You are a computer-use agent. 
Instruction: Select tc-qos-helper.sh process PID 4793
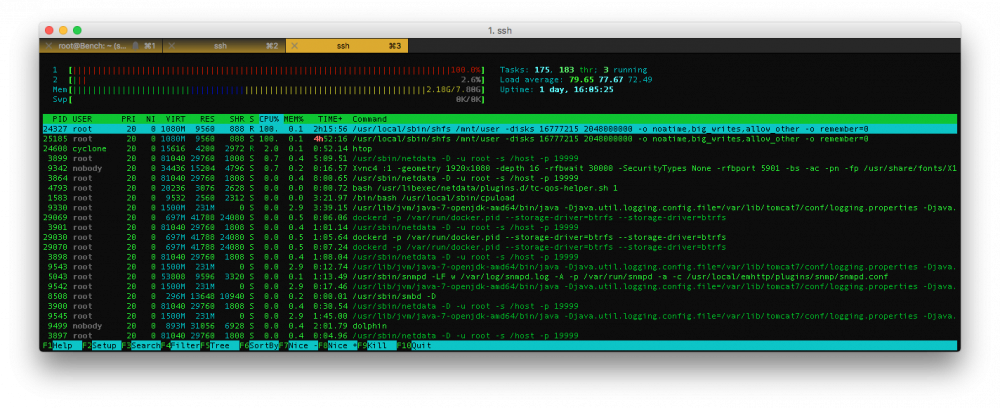pyautogui.click(x=500, y=188)
